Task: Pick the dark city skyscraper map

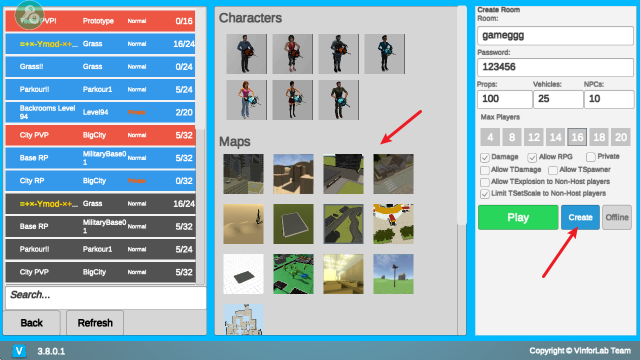Action: [243, 174]
